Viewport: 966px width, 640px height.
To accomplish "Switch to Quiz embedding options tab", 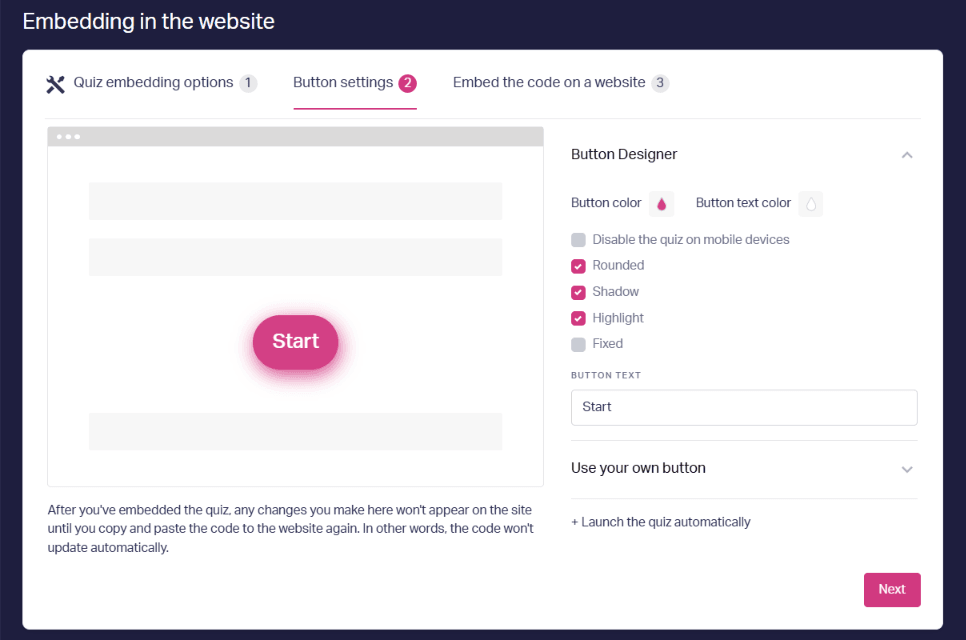I will click(153, 83).
